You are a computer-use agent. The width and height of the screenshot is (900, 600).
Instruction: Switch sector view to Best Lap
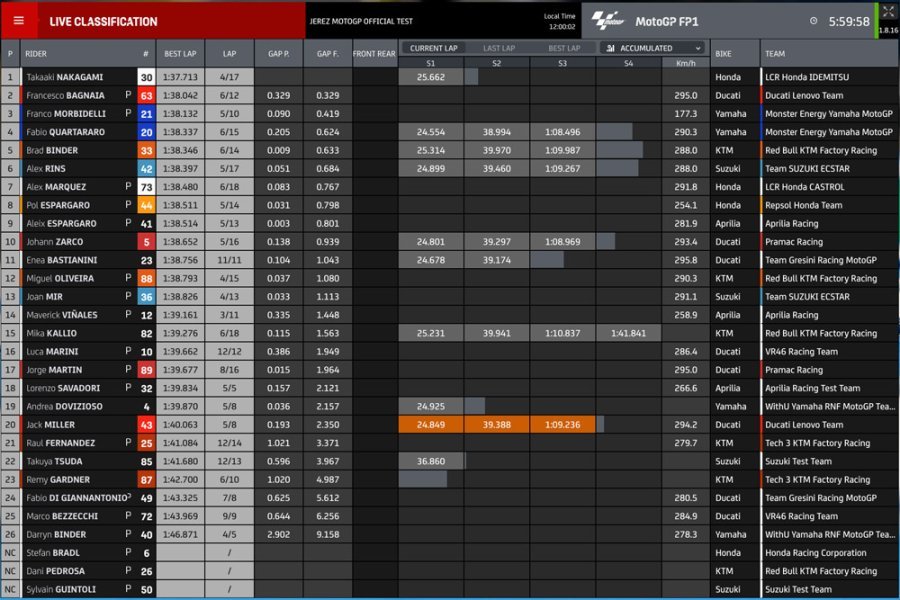pyautogui.click(x=564, y=48)
